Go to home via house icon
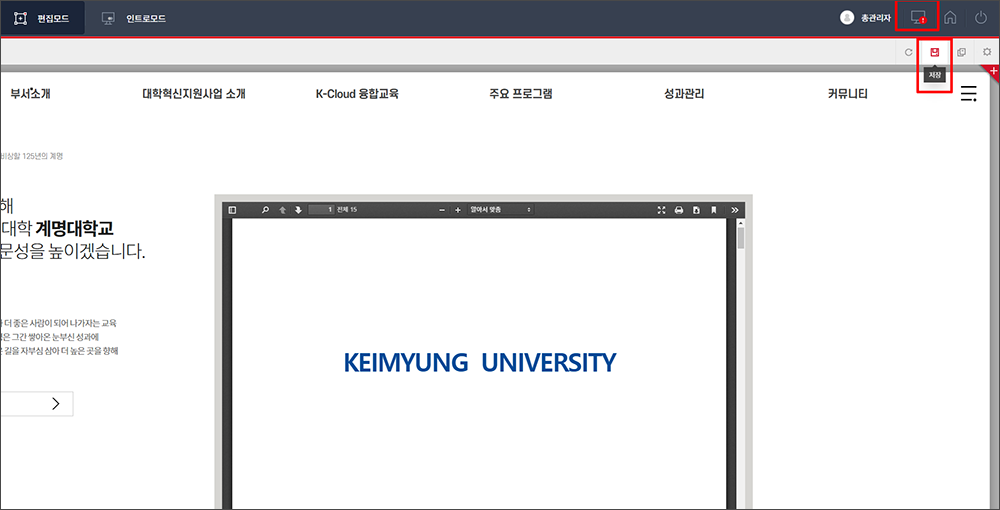 [x=950, y=18]
